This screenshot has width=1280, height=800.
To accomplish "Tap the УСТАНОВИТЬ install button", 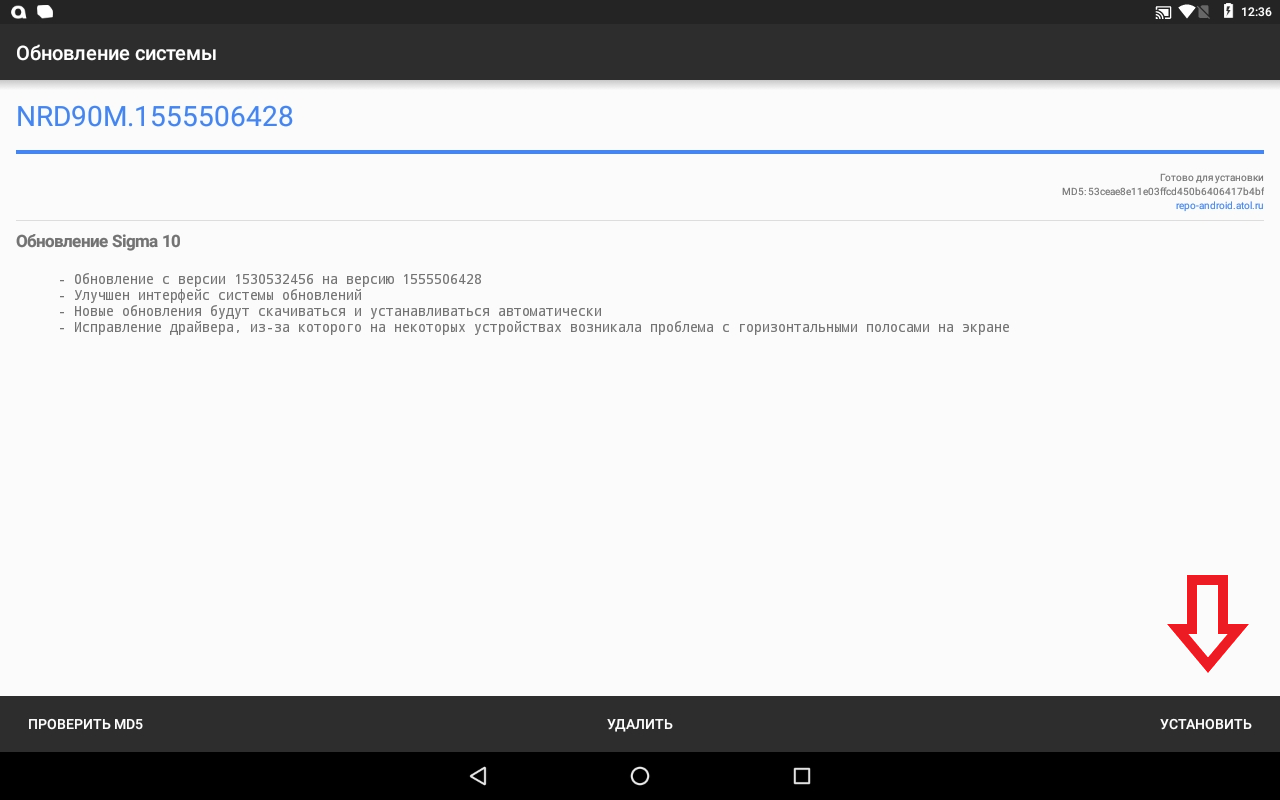I will (x=1205, y=724).
